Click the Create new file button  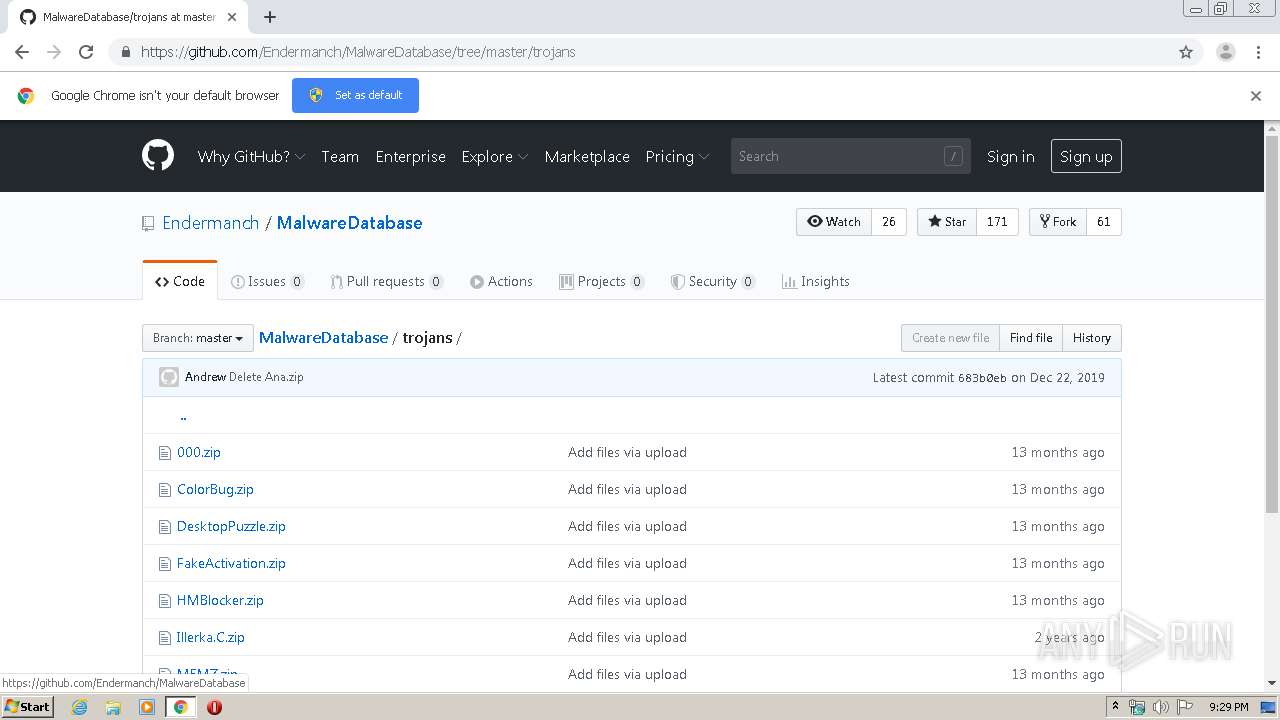click(x=950, y=338)
